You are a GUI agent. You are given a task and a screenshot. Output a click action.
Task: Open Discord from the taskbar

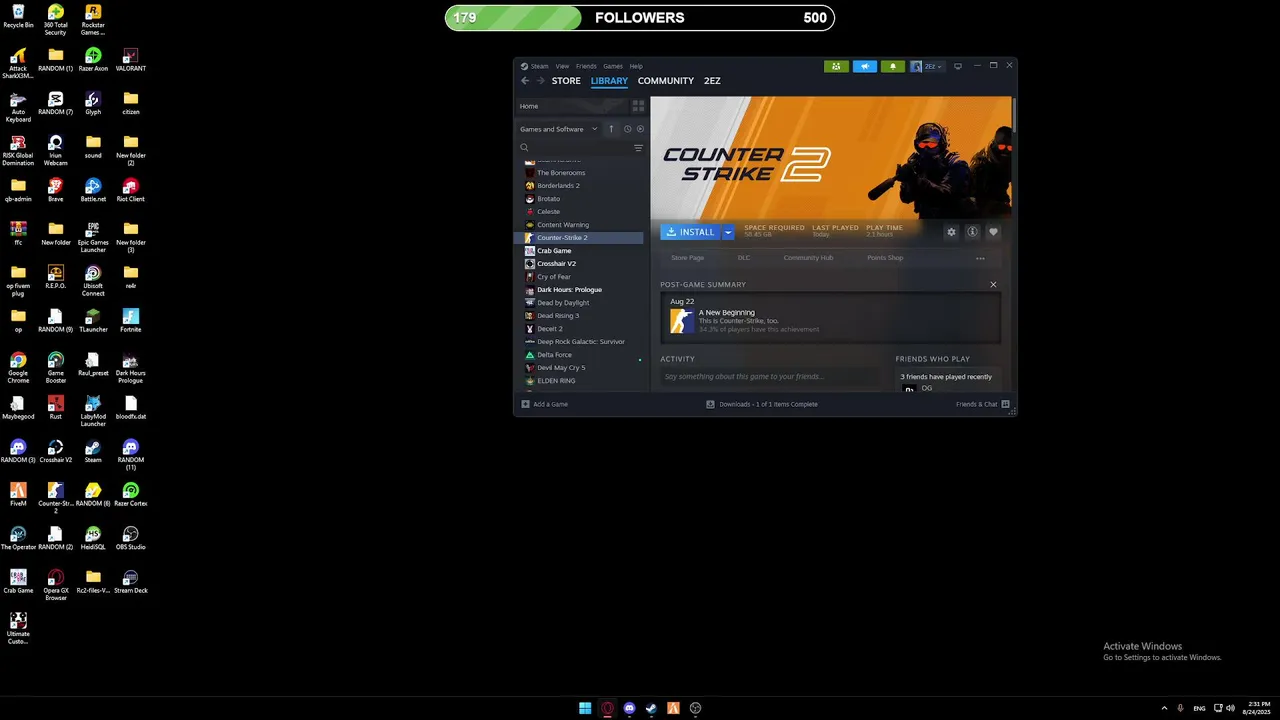click(x=629, y=708)
